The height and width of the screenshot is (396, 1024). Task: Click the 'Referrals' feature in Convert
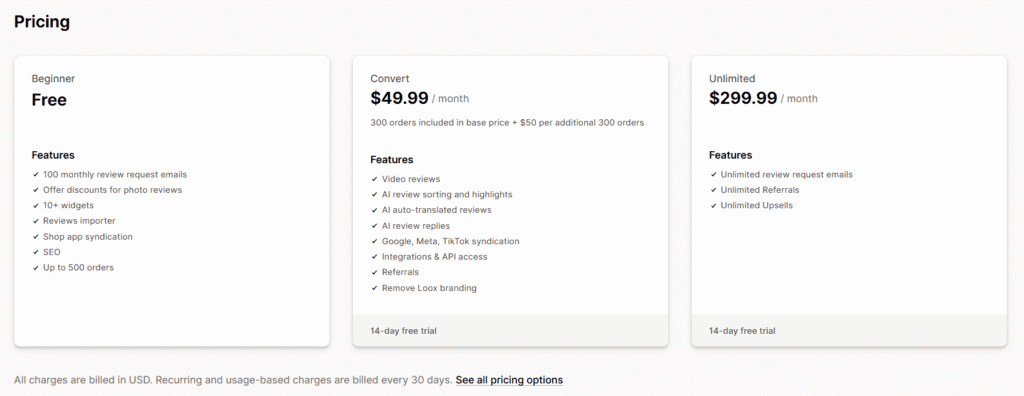point(400,272)
